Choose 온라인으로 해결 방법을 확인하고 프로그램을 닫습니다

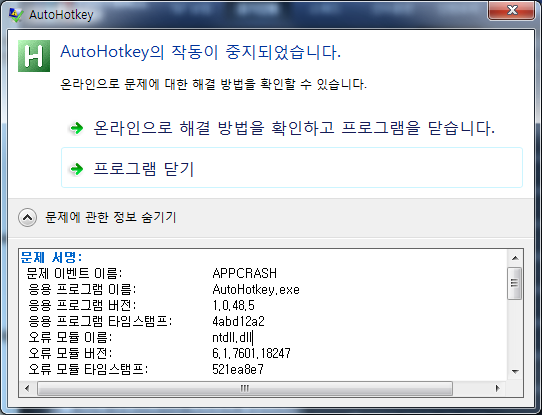coord(292,128)
